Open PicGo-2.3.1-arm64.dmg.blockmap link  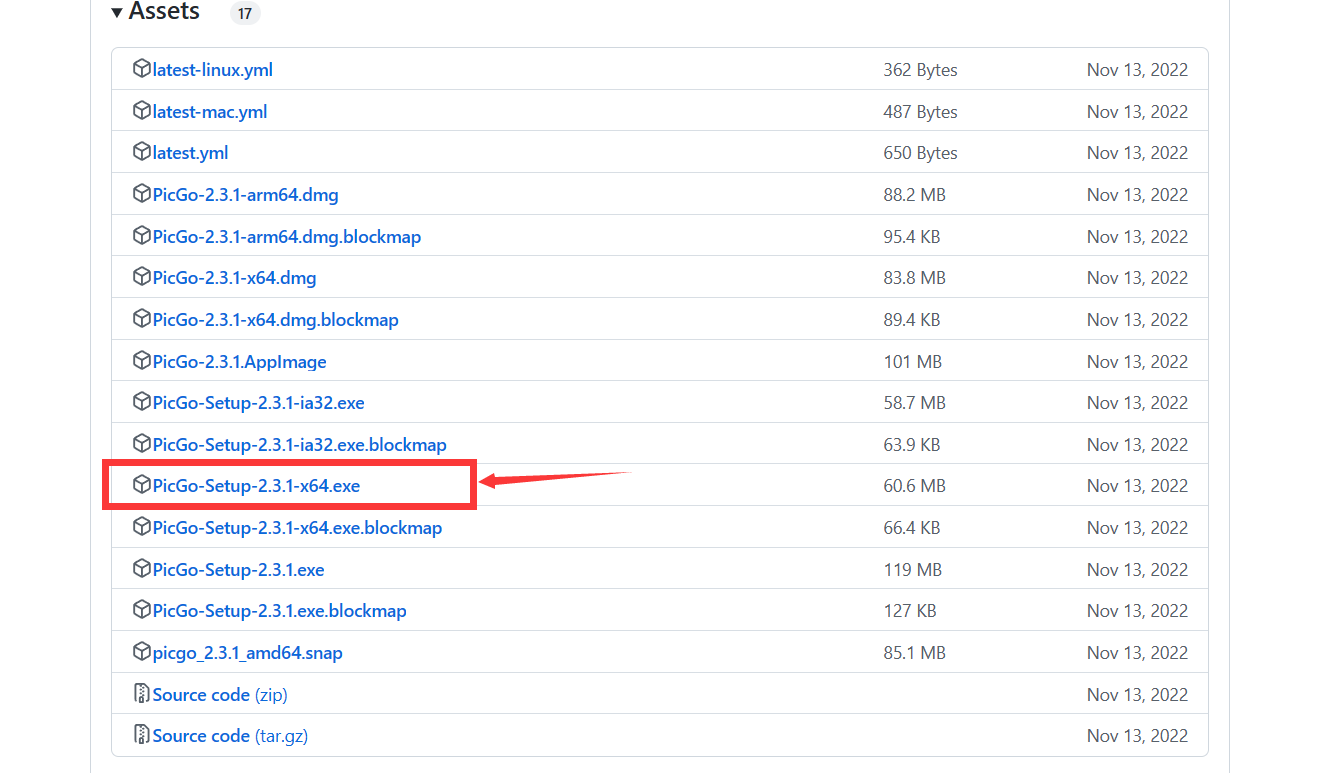click(287, 237)
